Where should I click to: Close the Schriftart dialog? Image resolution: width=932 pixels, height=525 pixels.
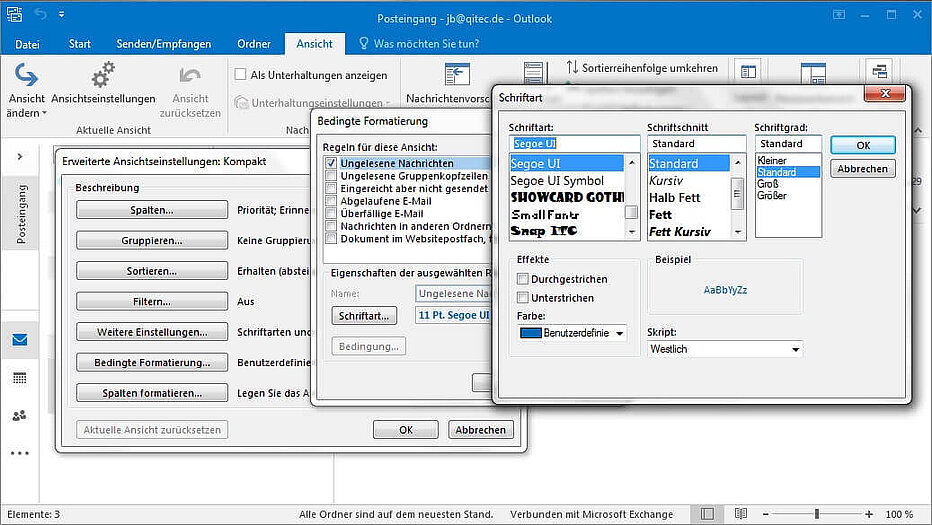(x=885, y=93)
